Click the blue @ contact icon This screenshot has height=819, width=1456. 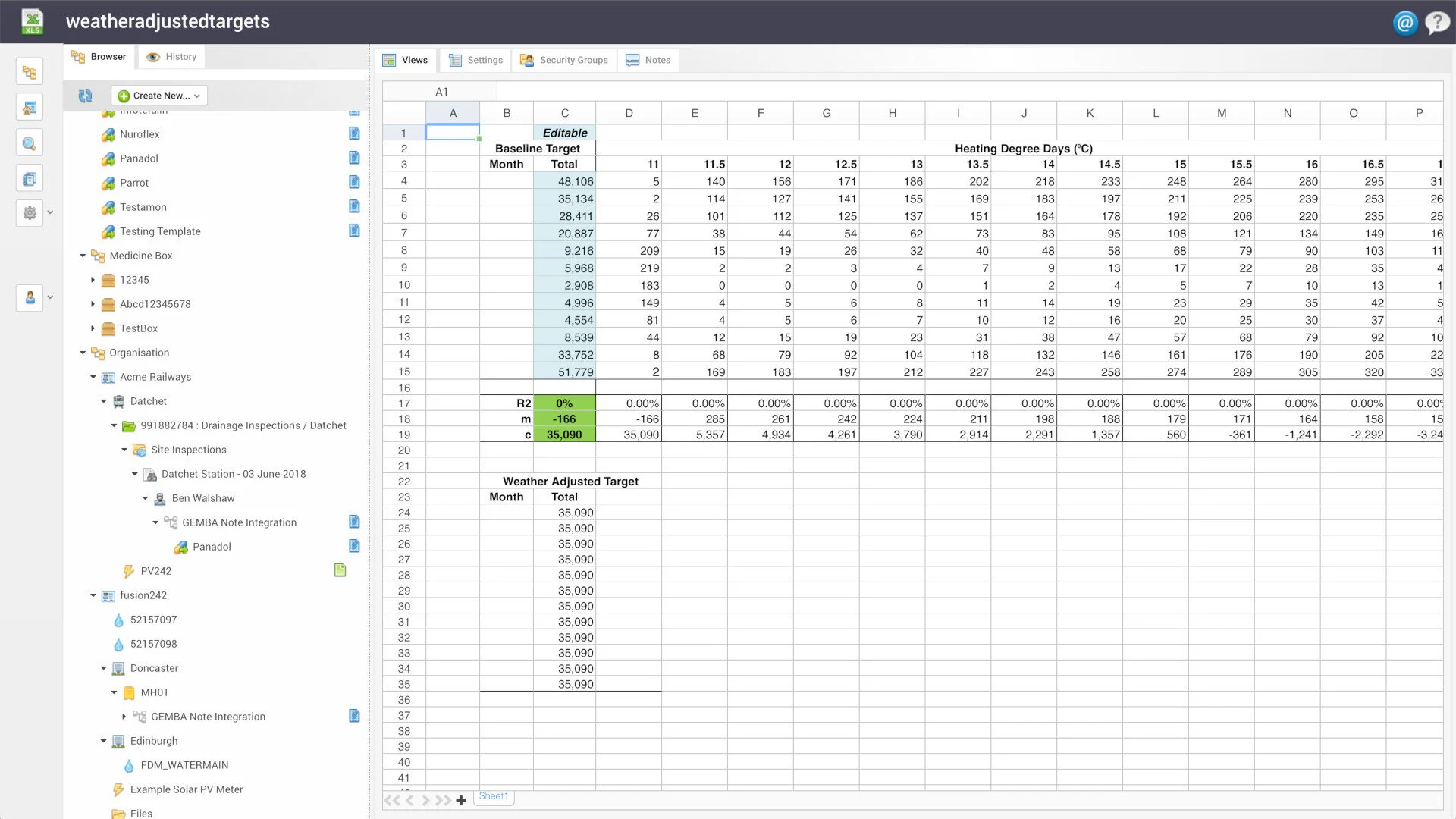1404,23
